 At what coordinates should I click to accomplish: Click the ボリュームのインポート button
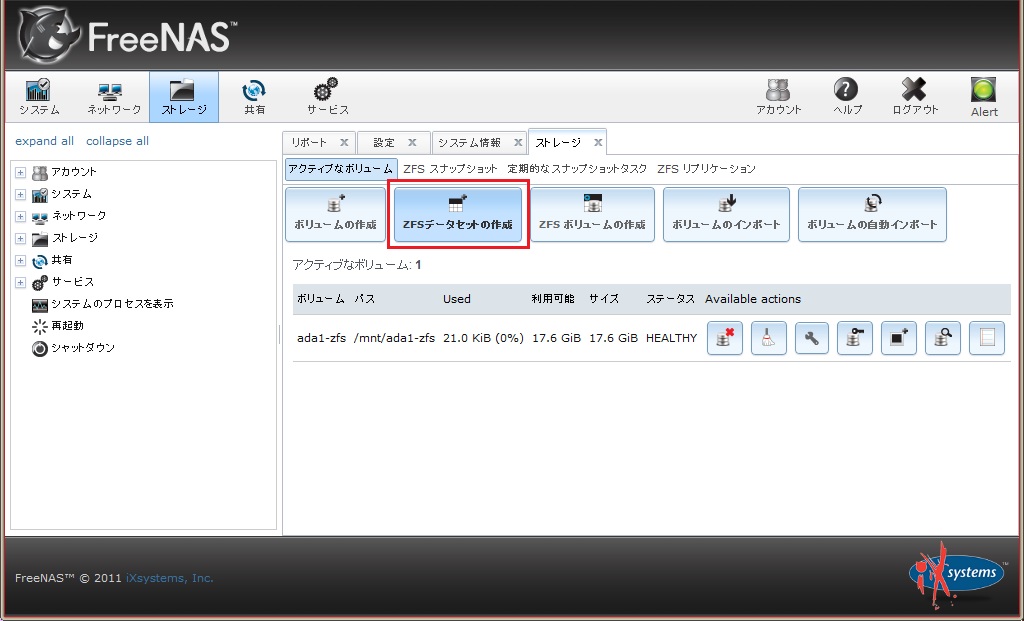[x=726, y=215]
